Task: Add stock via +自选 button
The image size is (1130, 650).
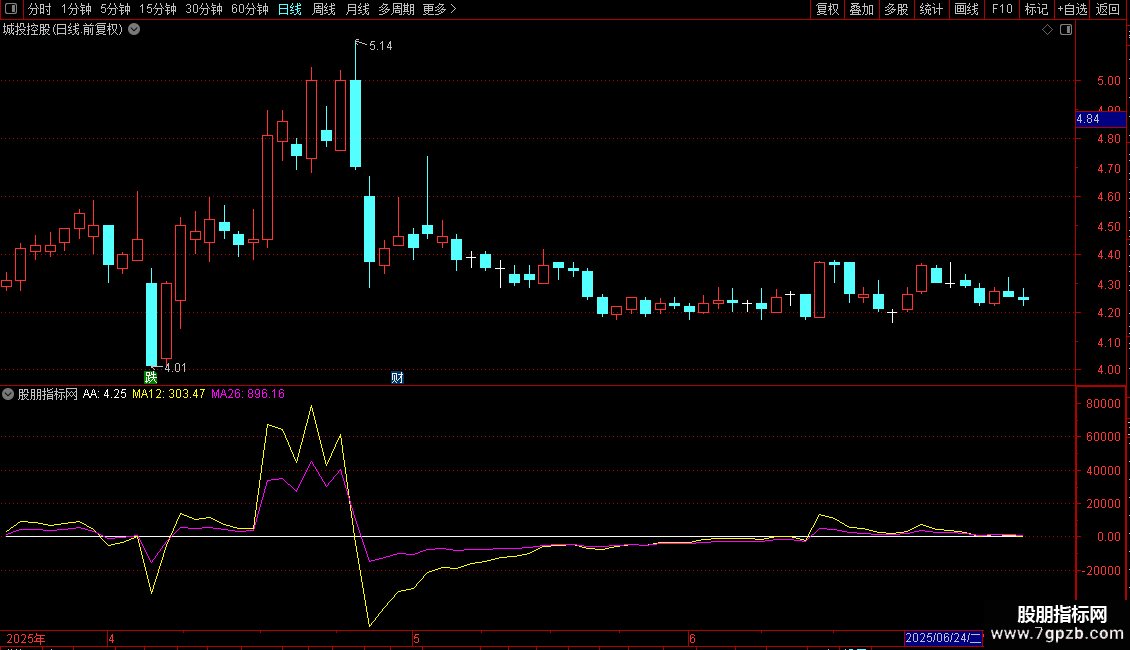Action: tap(1072, 9)
